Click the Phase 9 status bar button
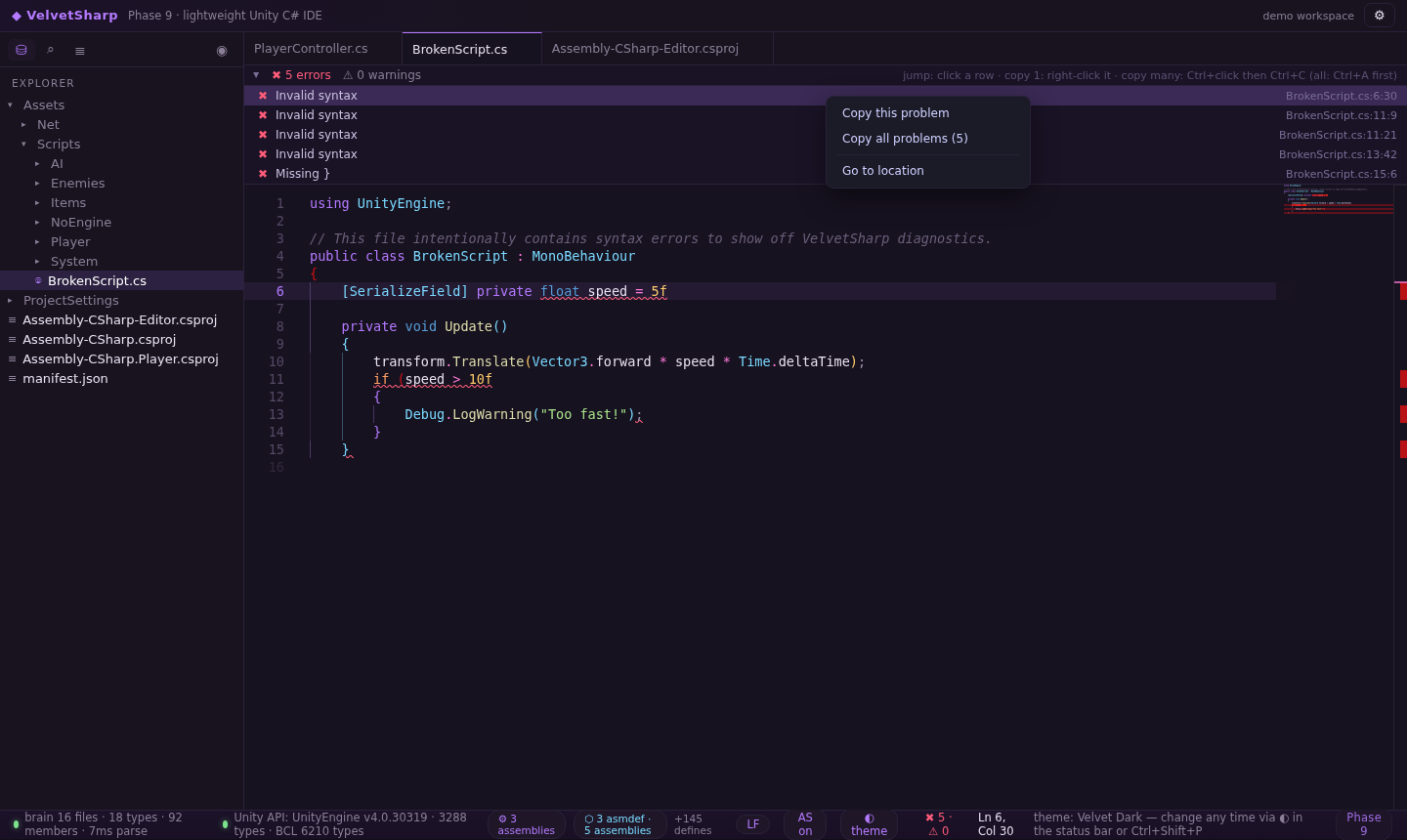The width and height of the screenshot is (1407, 840). click(x=1364, y=824)
